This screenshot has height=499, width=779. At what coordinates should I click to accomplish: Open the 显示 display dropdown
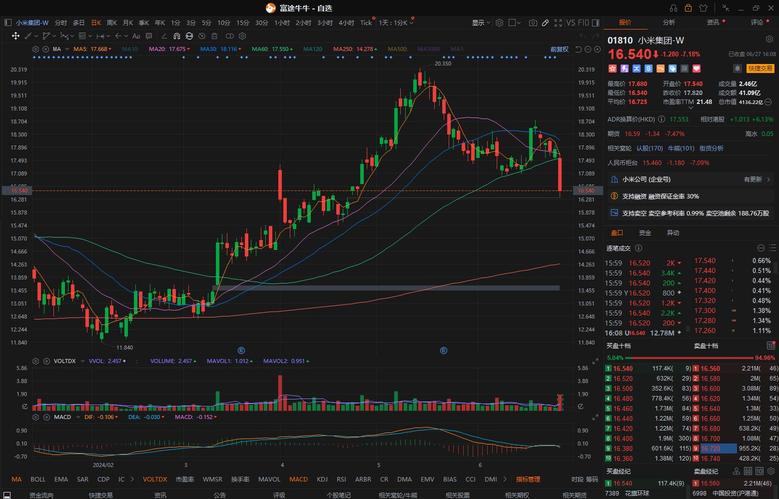pyautogui.click(x=480, y=23)
